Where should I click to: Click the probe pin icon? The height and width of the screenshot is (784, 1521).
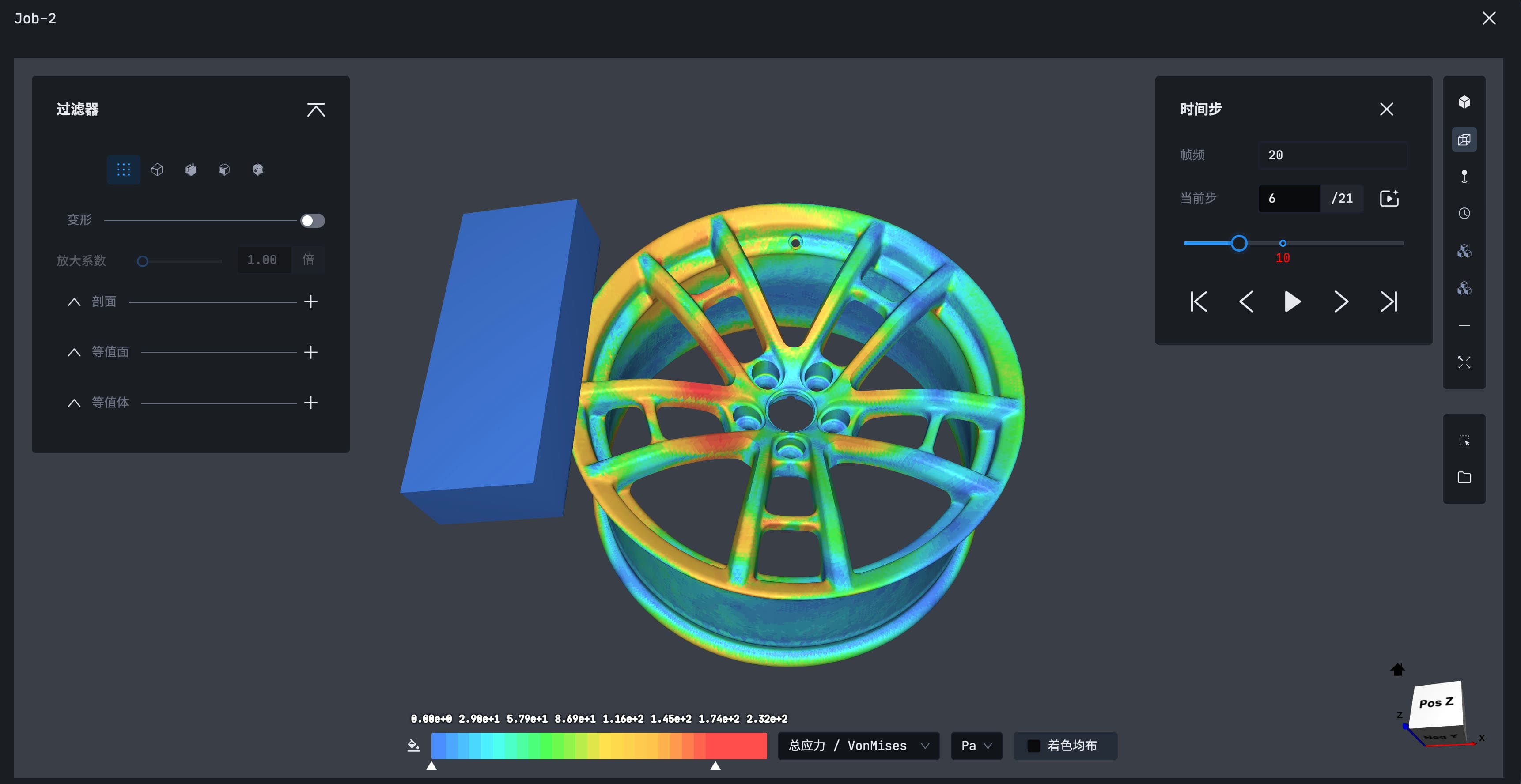pos(1464,177)
